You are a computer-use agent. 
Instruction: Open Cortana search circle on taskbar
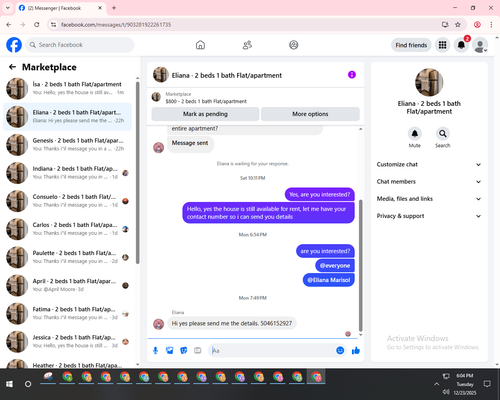coord(28,384)
